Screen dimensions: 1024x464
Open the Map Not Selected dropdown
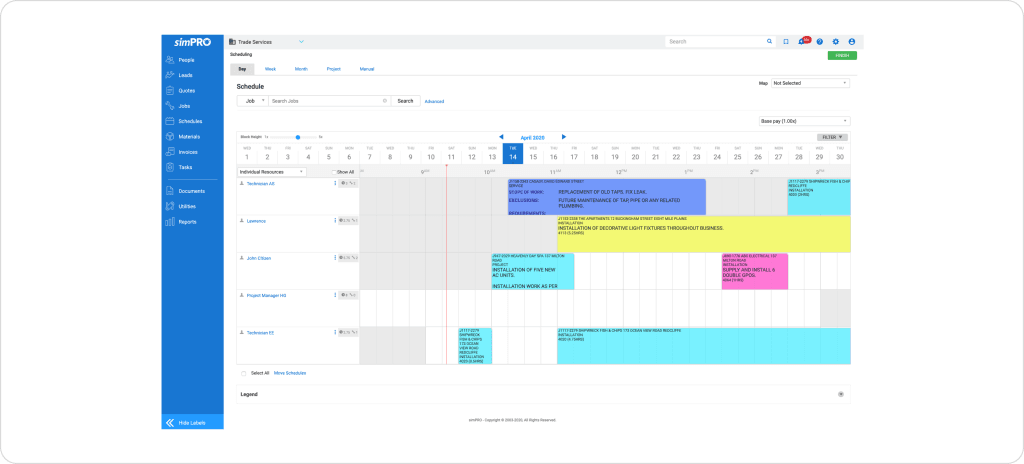(810, 84)
